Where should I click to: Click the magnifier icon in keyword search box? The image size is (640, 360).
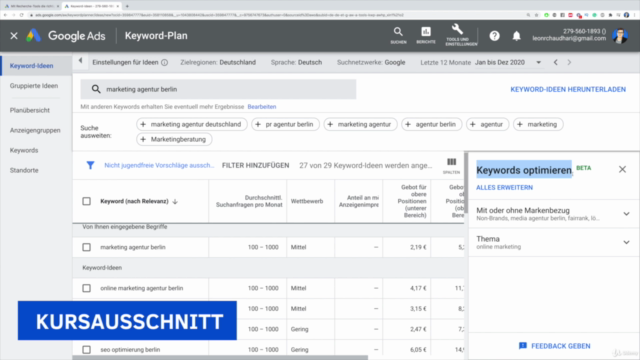point(96,89)
